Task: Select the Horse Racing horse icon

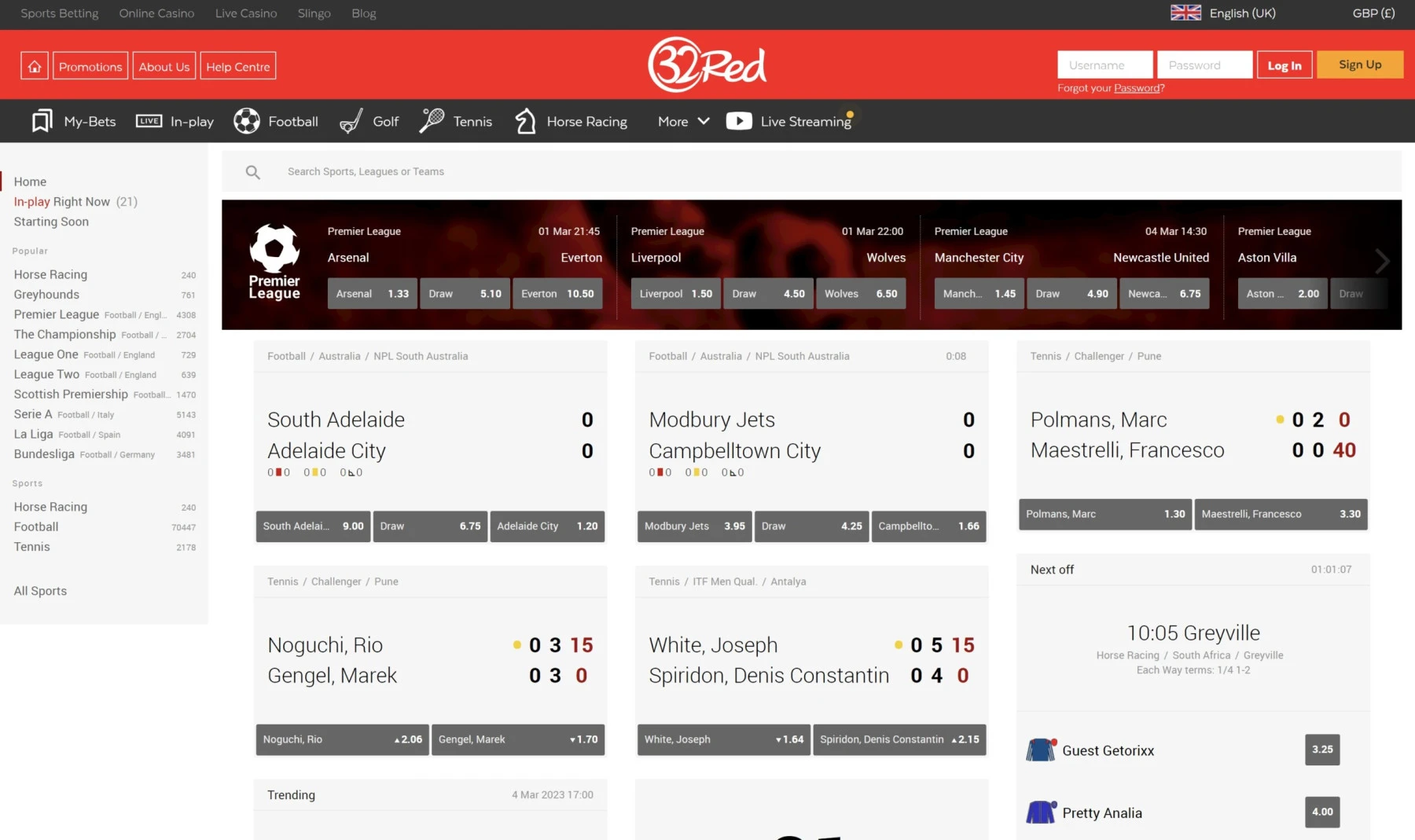Action: click(525, 121)
